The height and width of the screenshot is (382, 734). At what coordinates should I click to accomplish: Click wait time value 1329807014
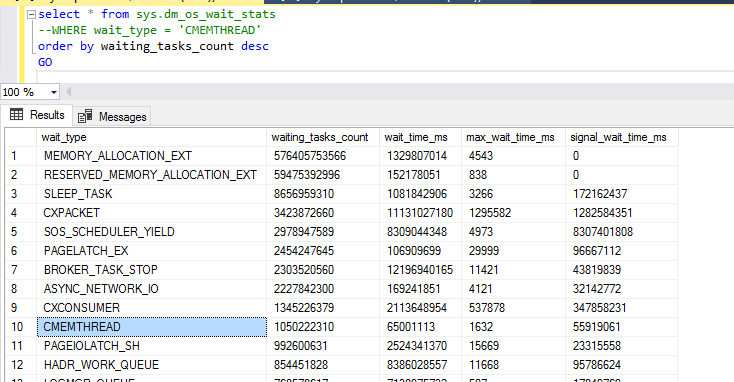tap(420, 156)
